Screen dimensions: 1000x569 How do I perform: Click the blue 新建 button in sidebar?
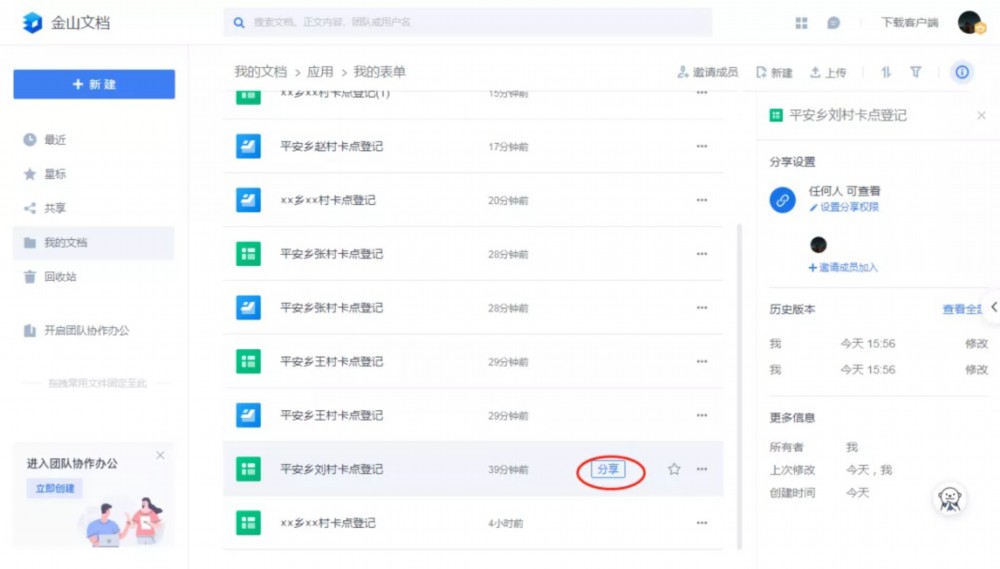(94, 84)
